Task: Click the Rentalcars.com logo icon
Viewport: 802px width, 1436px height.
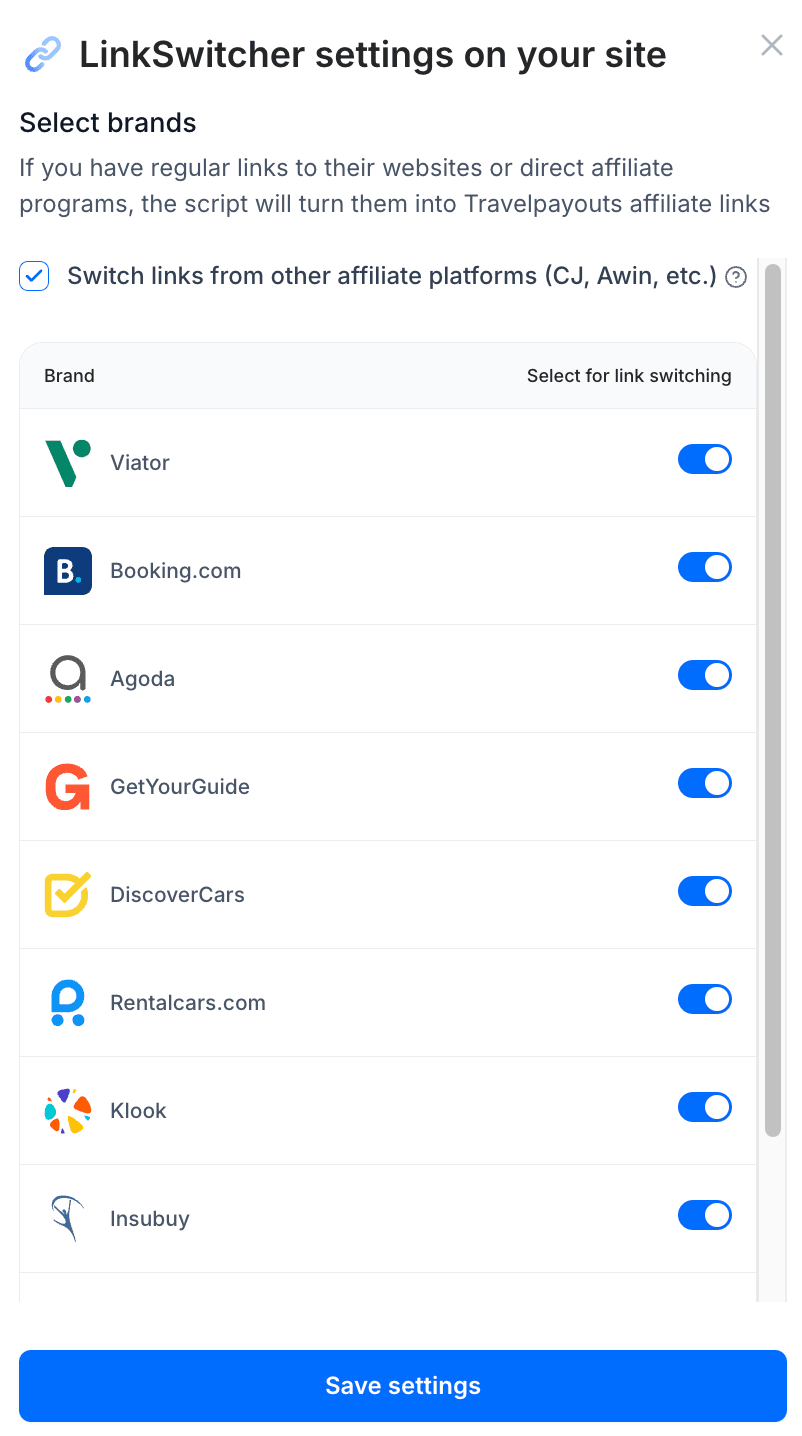Action: click(x=68, y=1003)
